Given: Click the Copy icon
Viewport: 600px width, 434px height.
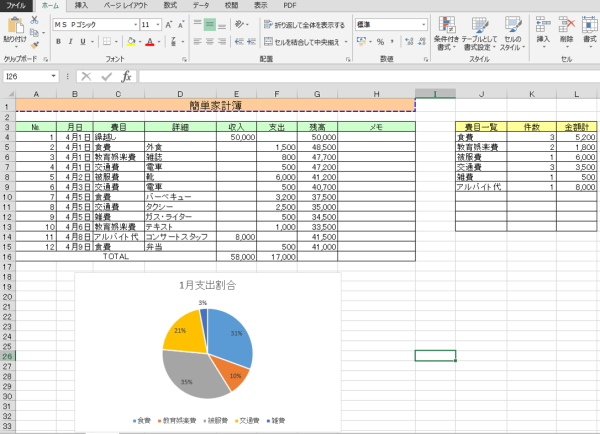Looking at the screenshot, I should [34, 33].
